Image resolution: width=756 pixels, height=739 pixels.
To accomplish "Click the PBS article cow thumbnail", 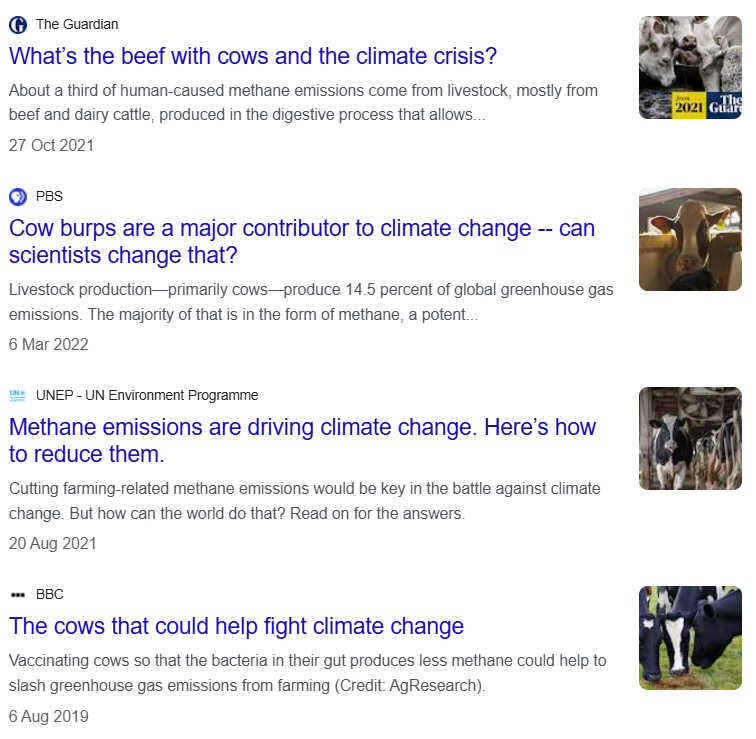I will [x=690, y=239].
